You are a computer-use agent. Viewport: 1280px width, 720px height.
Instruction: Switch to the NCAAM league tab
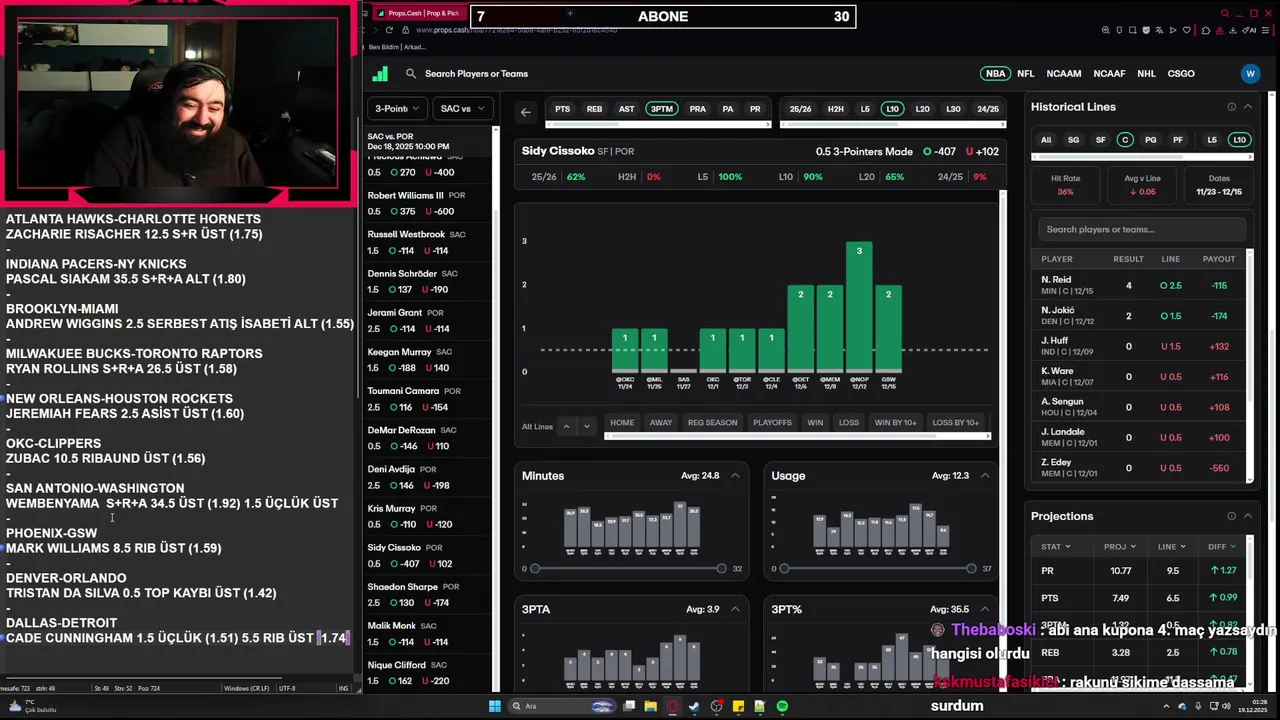click(1064, 73)
